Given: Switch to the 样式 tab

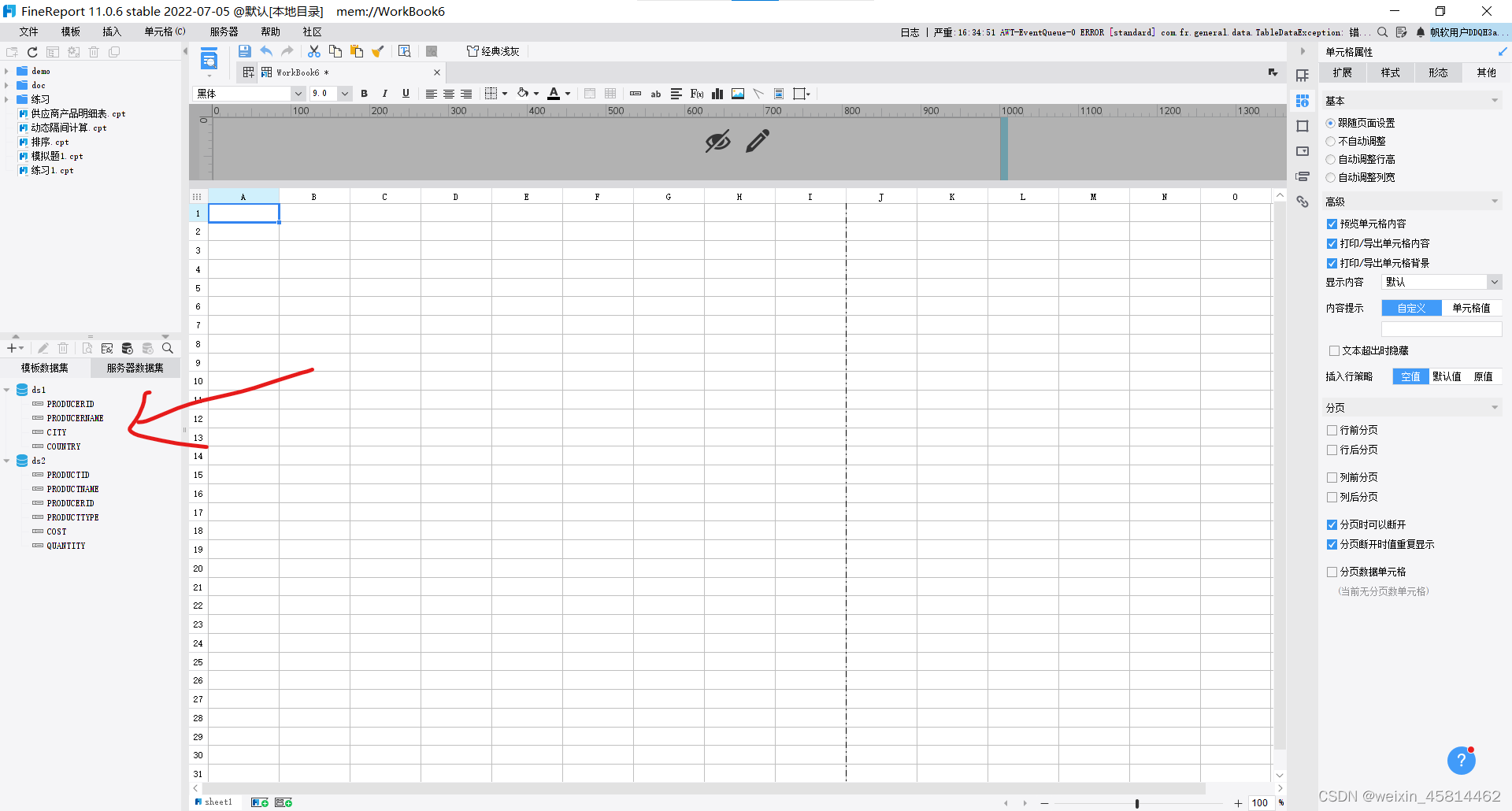Looking at the screenshot, I should (1391, 72).
